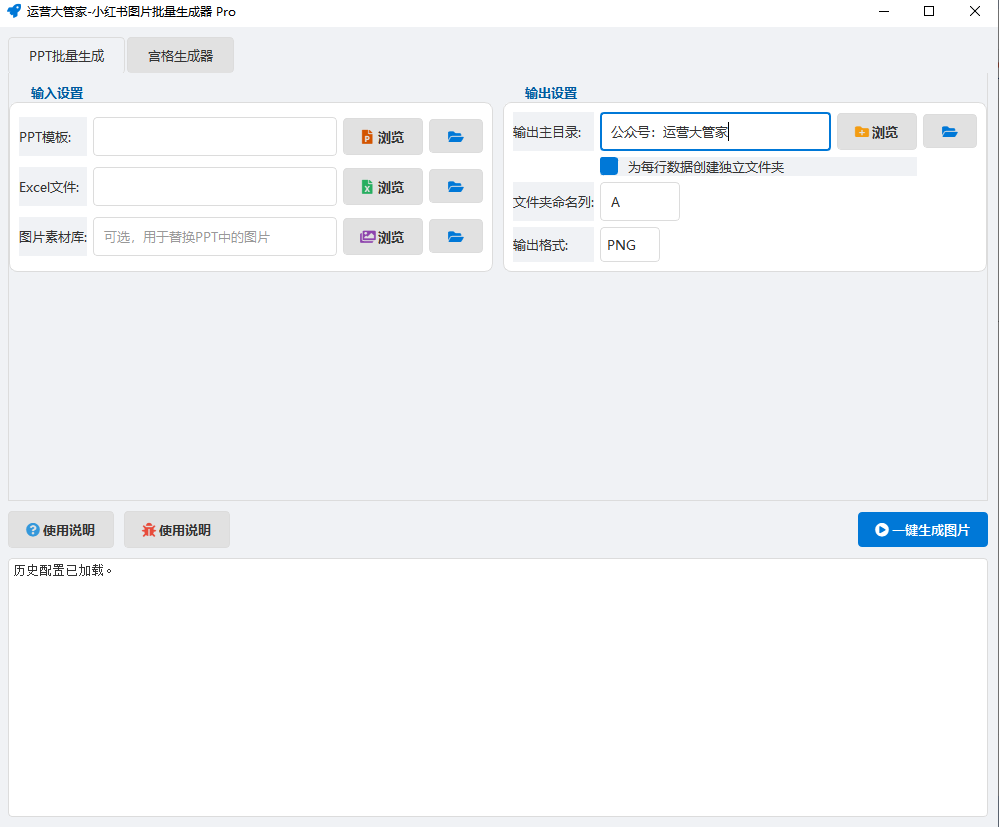Image resolution: width=999 pixels, height=827 pixels.
Task: Click the 输出主目录 input field
Action: pyautogui.click(x=715, y=132)
